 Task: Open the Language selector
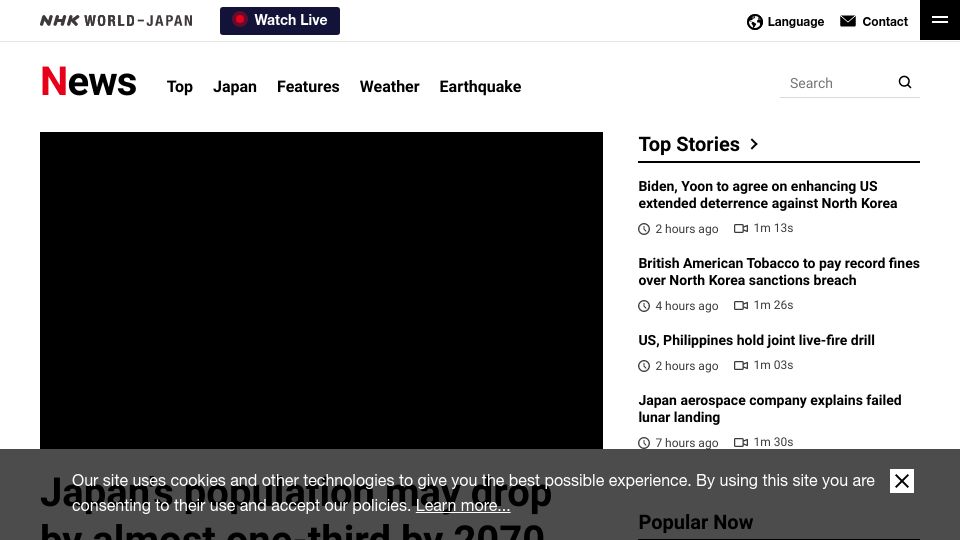[786, 22]
